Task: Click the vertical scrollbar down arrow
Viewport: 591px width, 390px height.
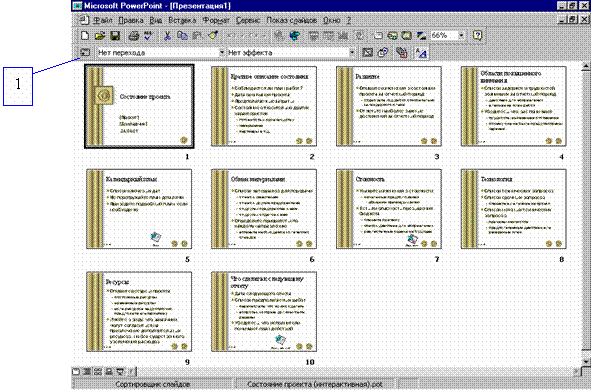Action: [x=586, y=362]
